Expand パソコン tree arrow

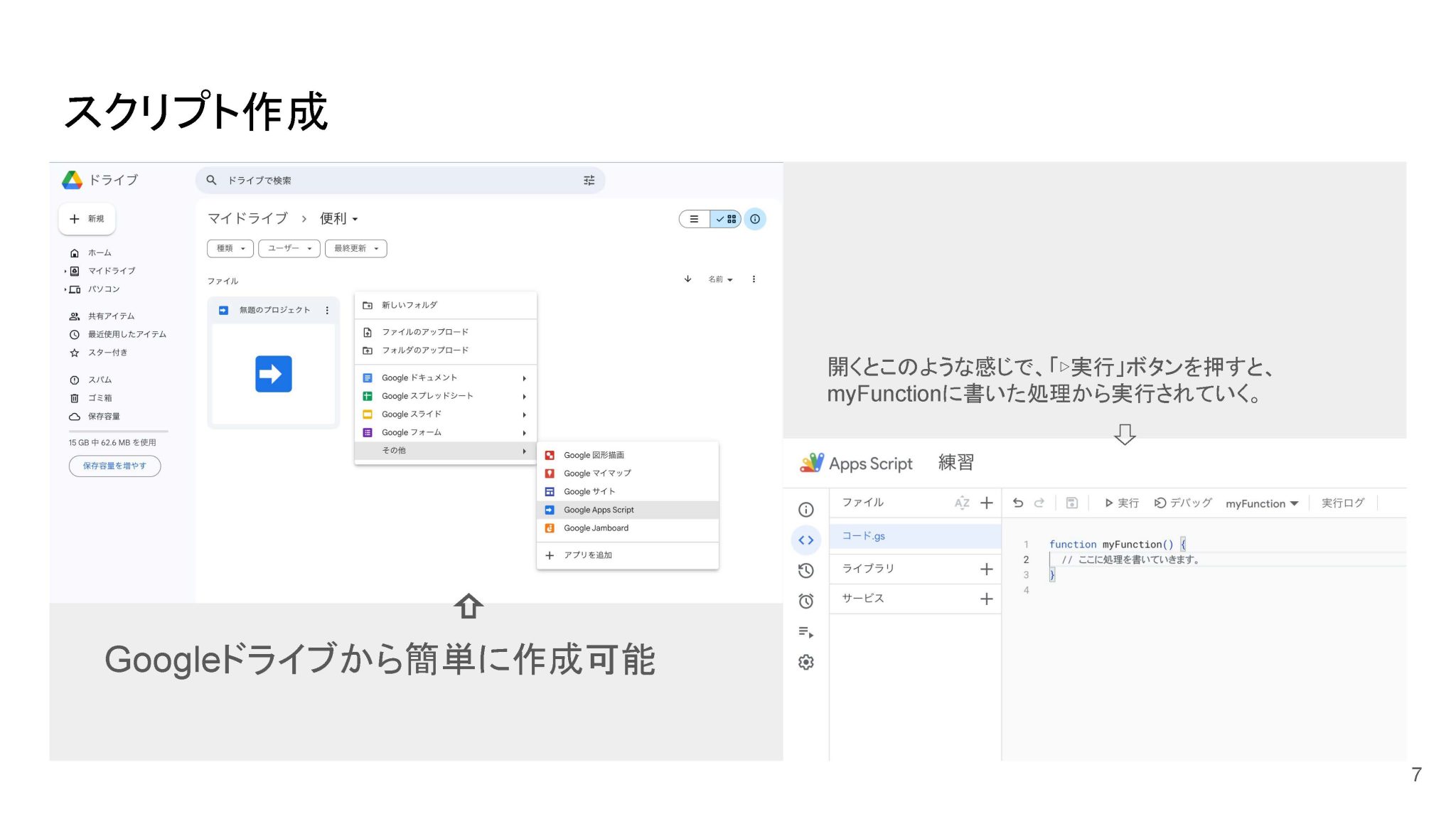click(x=65, y=289)
